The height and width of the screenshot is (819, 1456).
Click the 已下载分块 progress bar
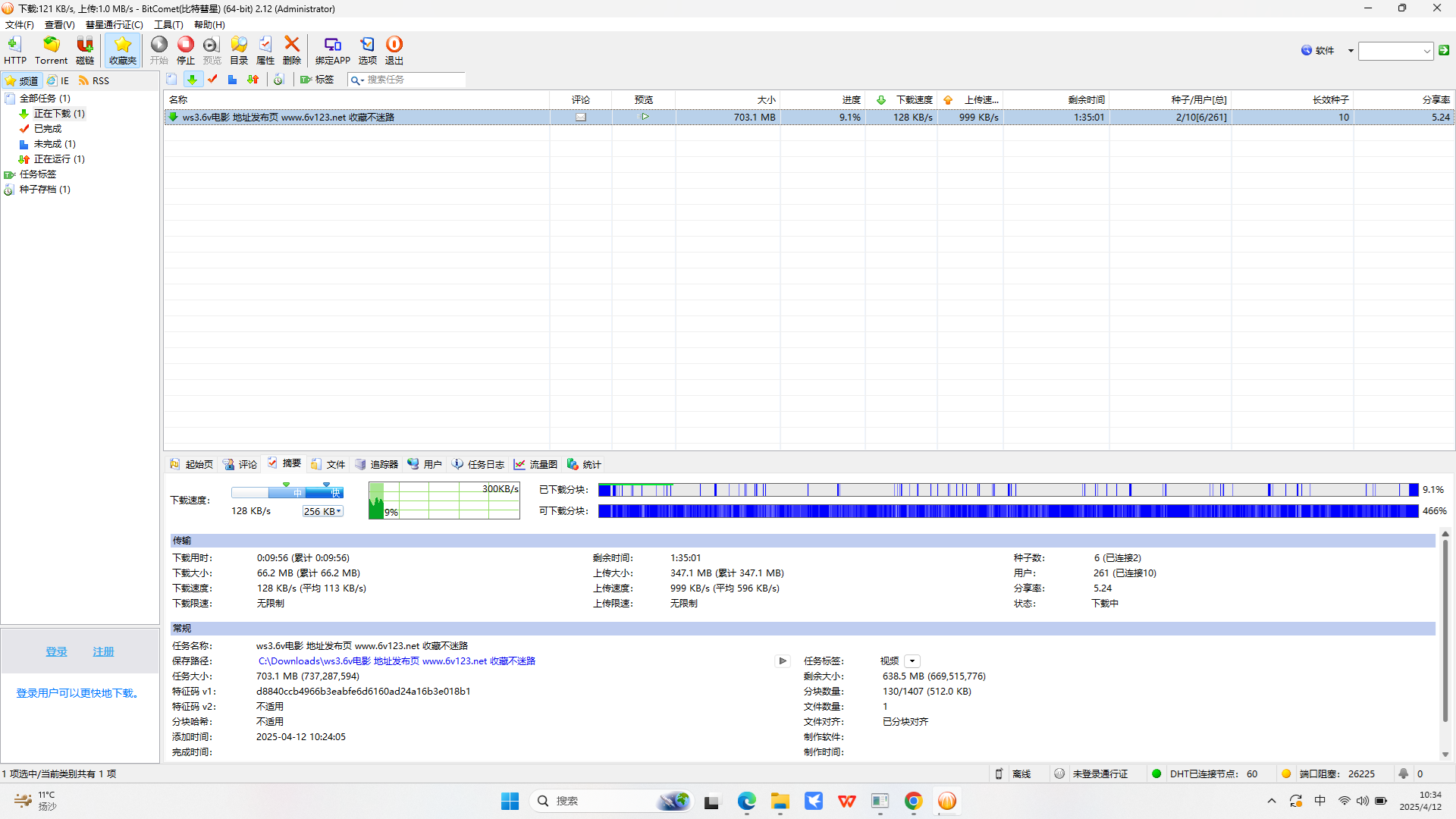[x=1008, y=490]
